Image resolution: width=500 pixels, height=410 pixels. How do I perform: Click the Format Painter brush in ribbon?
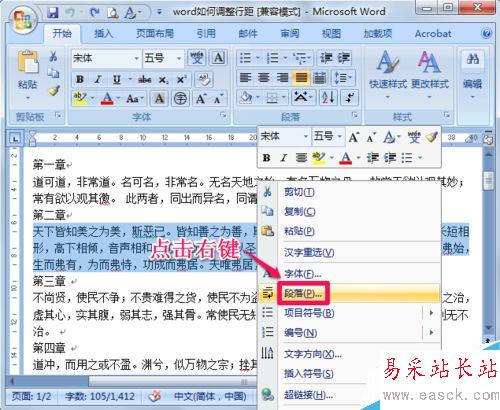click(54, 90)
